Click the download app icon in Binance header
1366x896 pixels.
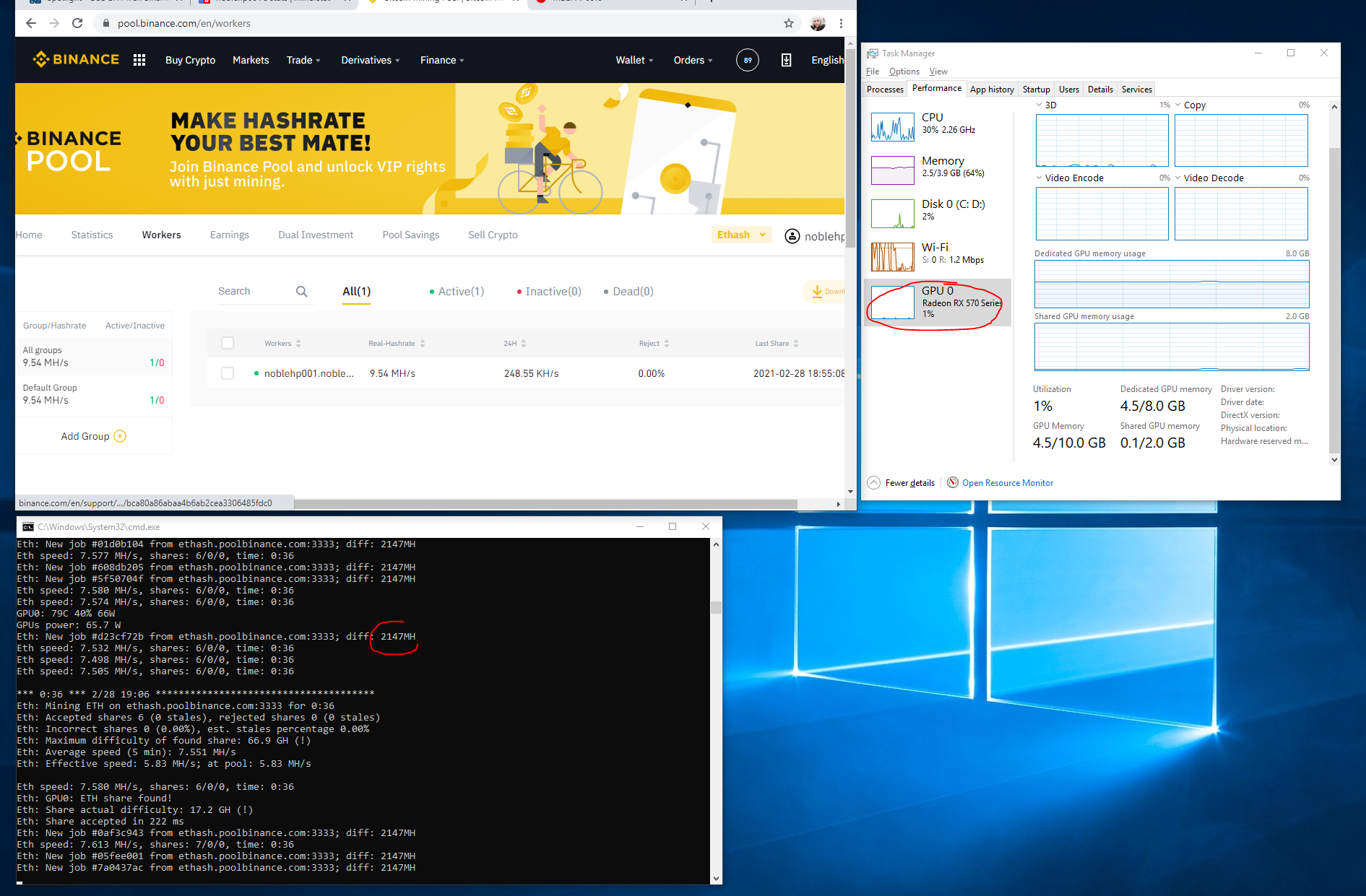coord(786,60)
